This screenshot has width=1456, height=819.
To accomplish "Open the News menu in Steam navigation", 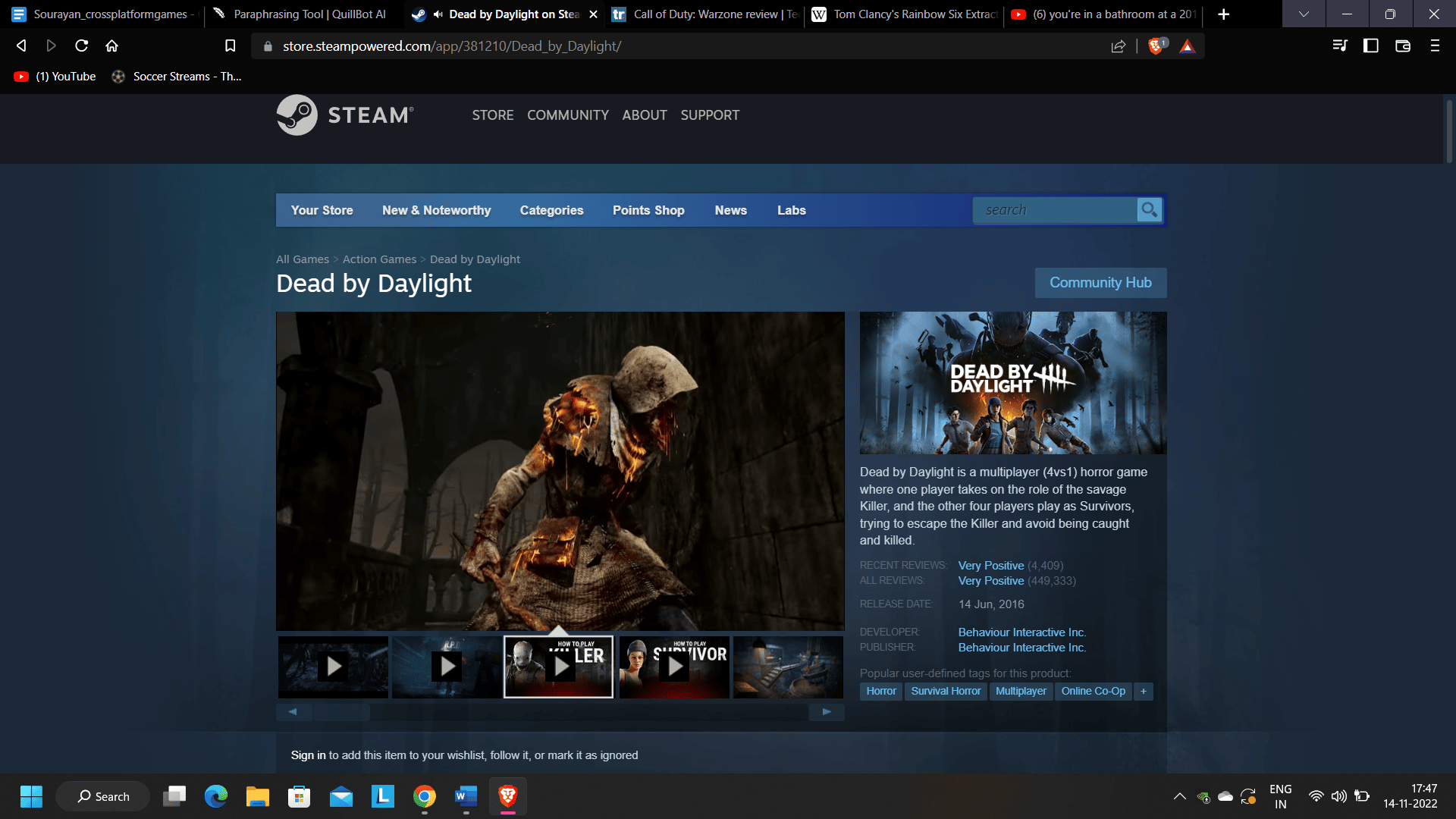I will pos(731,210).
